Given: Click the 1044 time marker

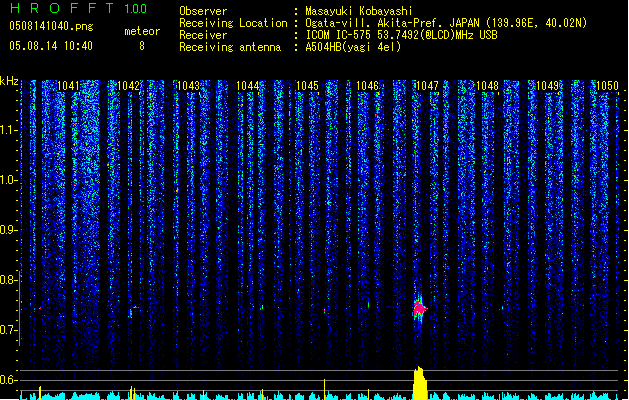Looking at the screenshot, I should tap(248, 86).
